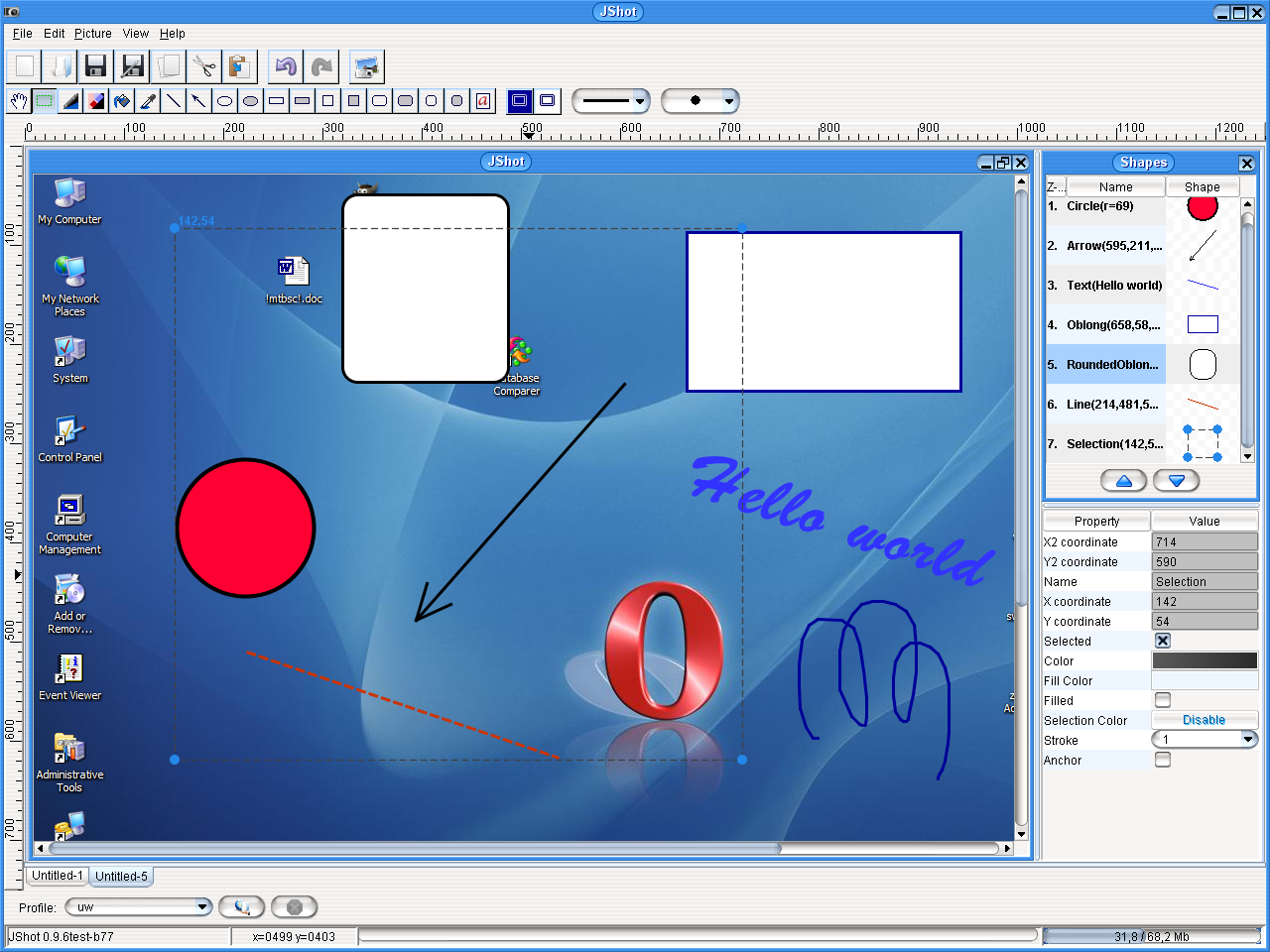Viewport: 1270px width, 952px height.
Task: Select the hand pan tool
Action: [x=19, y=101]
